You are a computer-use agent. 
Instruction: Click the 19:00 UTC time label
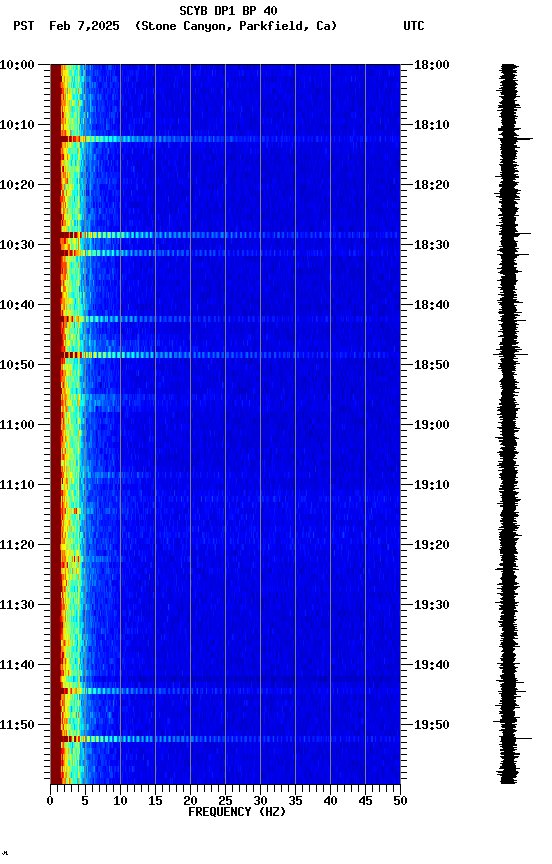click(x=432, y=425)
